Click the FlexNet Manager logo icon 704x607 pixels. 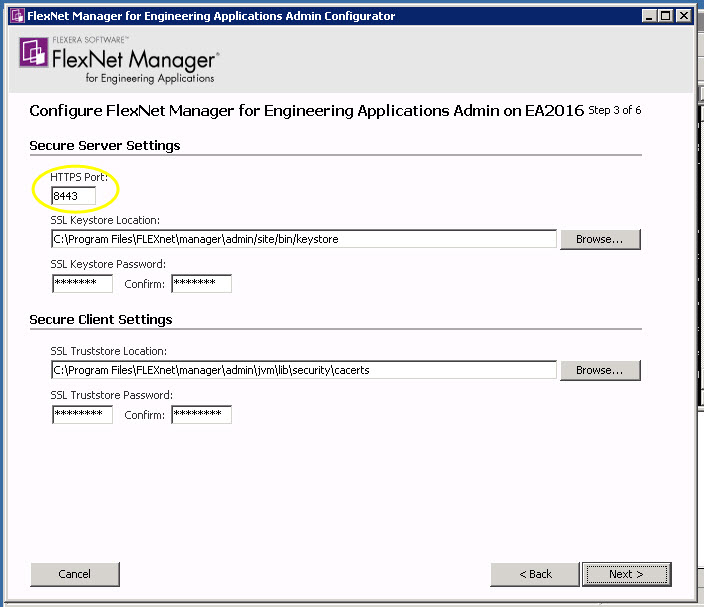point(33,53)
